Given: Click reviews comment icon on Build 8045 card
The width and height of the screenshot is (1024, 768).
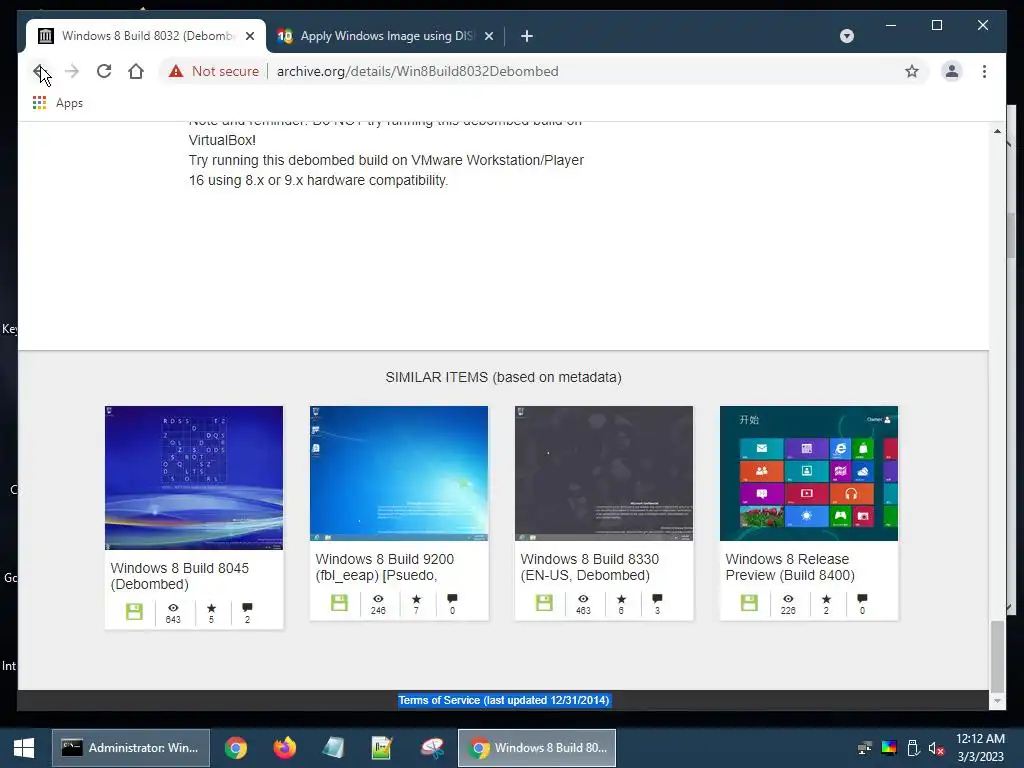Looking at the screenshot, I should coord(247,607).
